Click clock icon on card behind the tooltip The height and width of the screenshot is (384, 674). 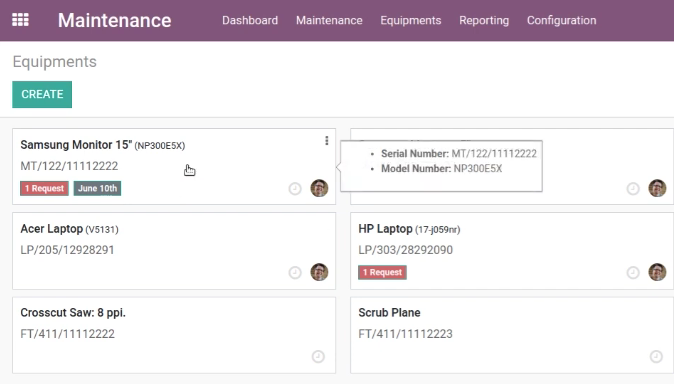633,188
